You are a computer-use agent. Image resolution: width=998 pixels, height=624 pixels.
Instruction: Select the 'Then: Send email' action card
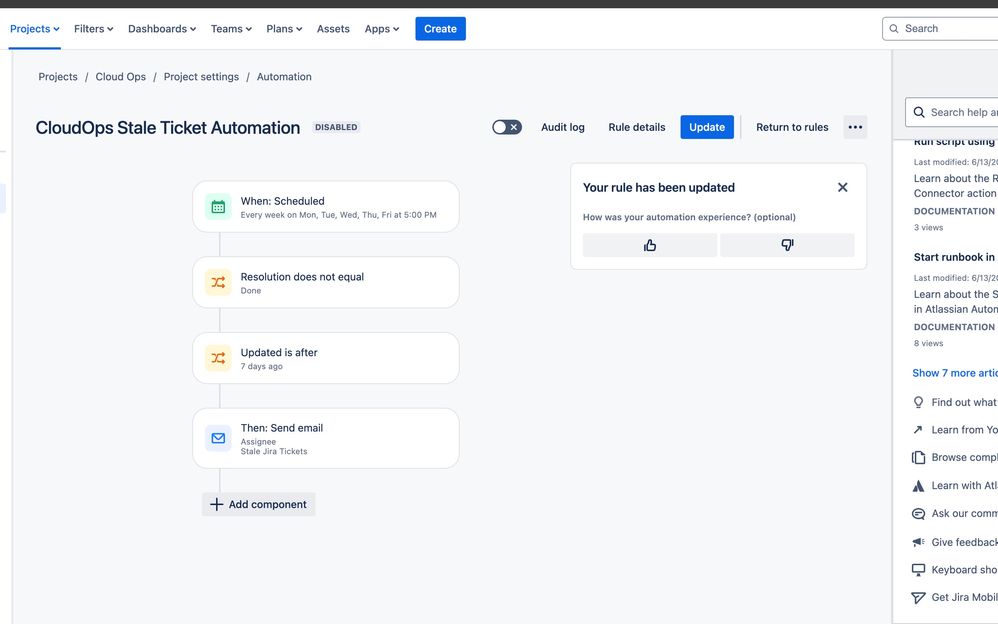(x=326, y=439)
